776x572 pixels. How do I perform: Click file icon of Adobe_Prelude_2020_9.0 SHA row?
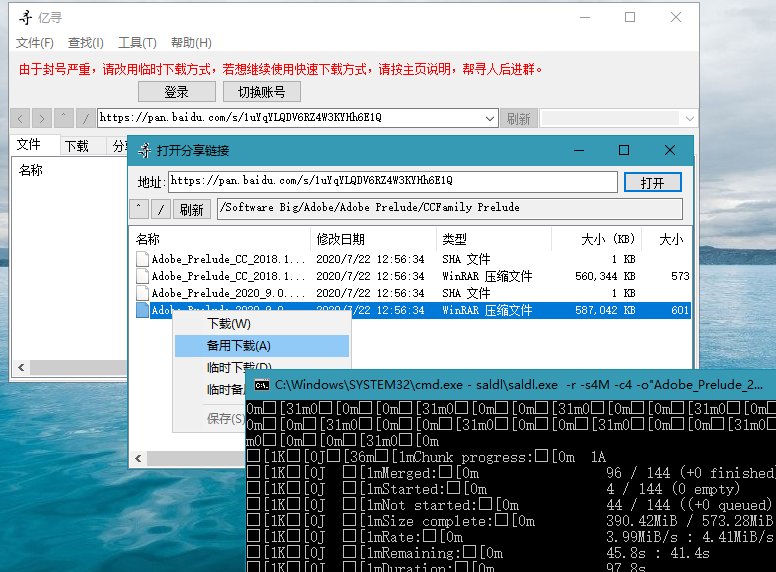pyautogui.click(x=143, y=293)
